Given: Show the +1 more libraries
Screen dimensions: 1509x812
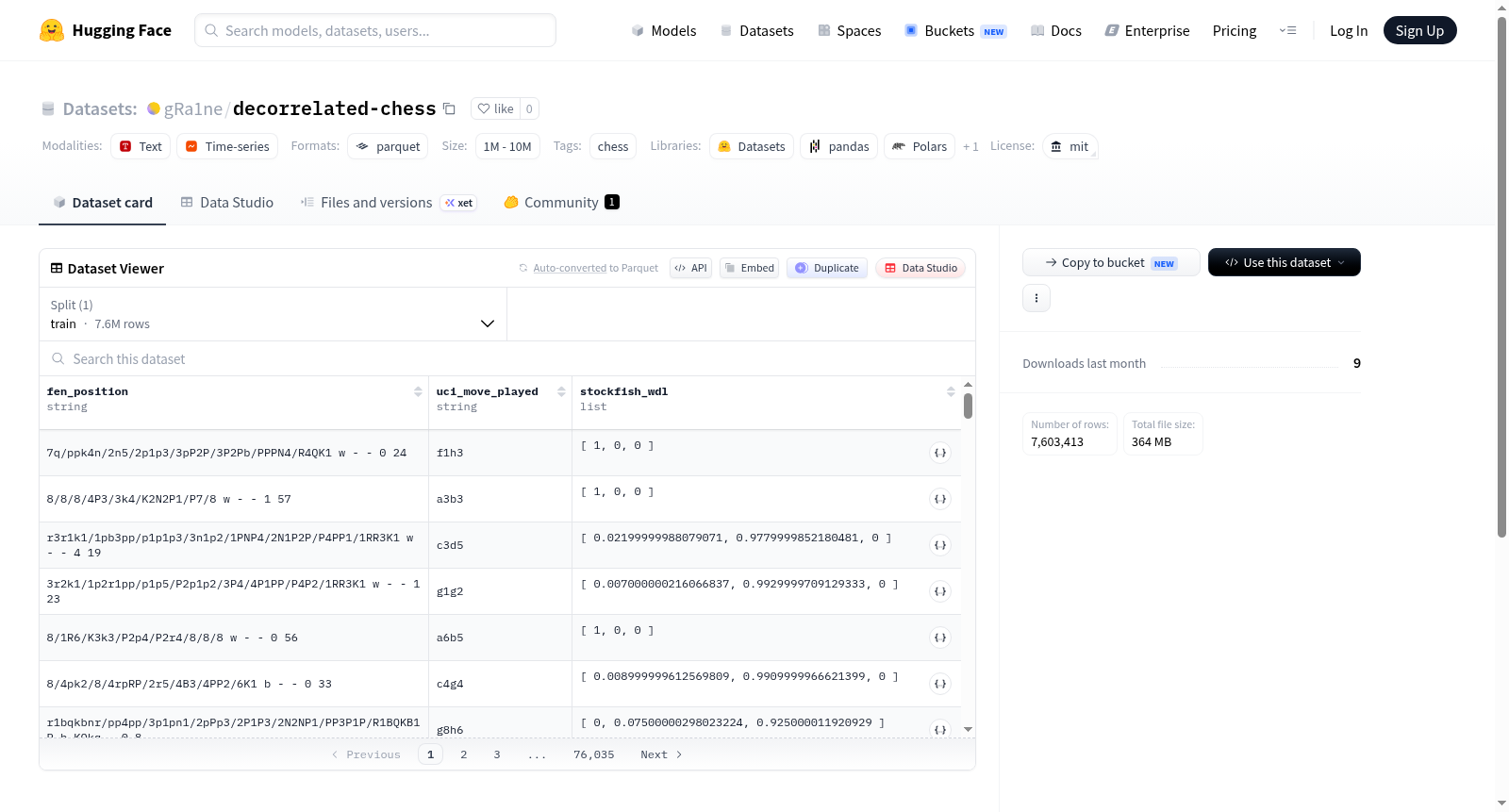Looking at the screenshot, I should (x=970, y=146).
